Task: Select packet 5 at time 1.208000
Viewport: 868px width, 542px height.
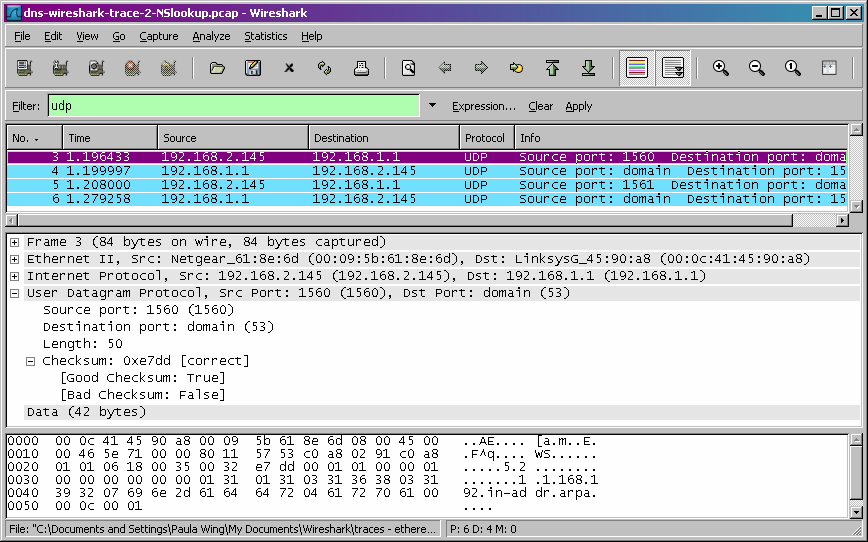Action: (427, 185)
